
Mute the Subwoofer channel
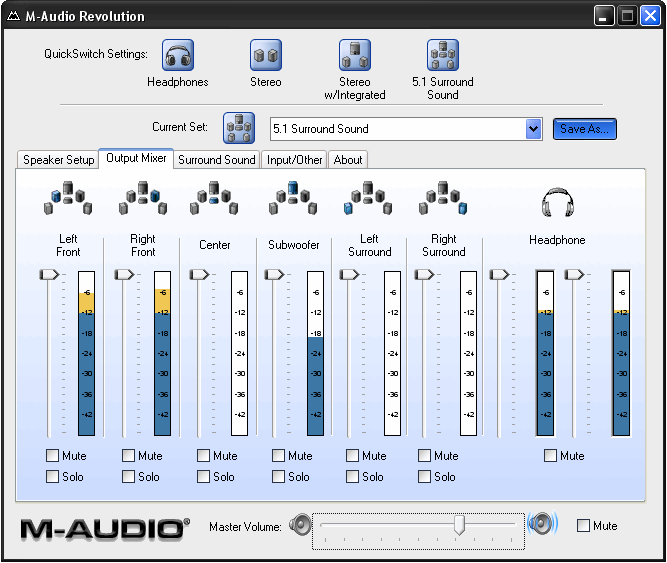point(278,455)
